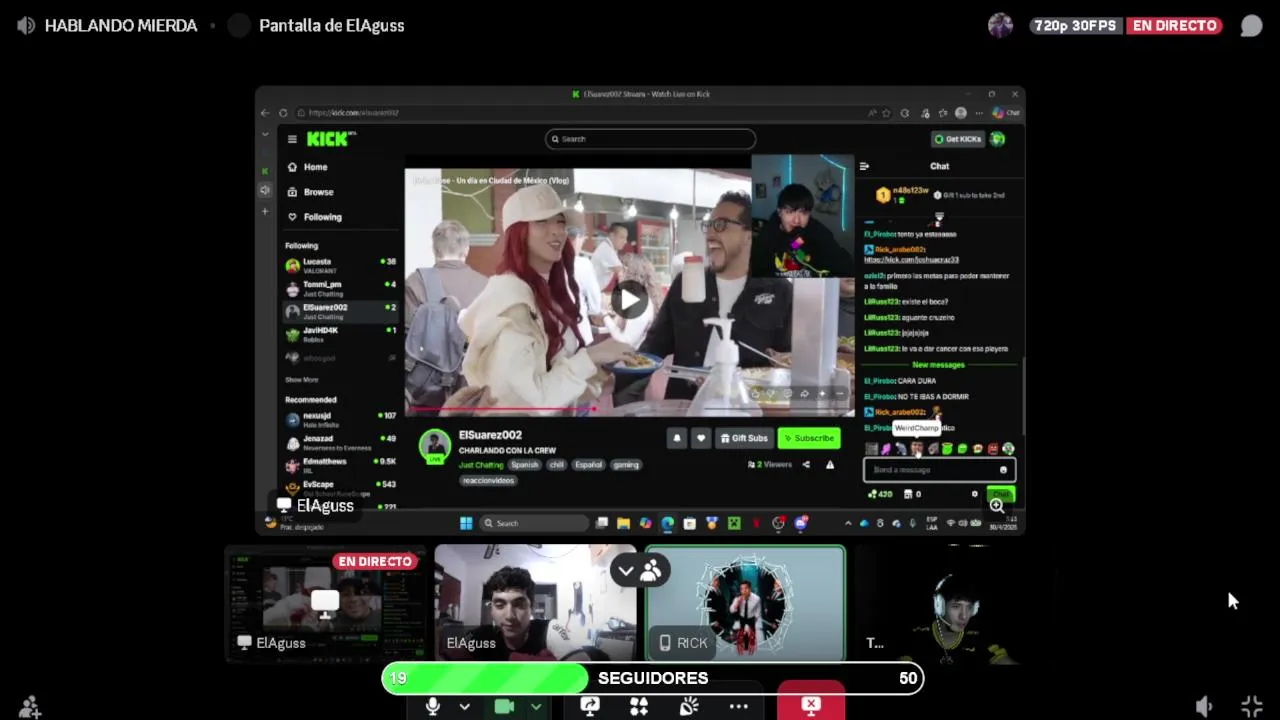
Task: Open Jenazad in Recommended list
Action: coord(340,442)
